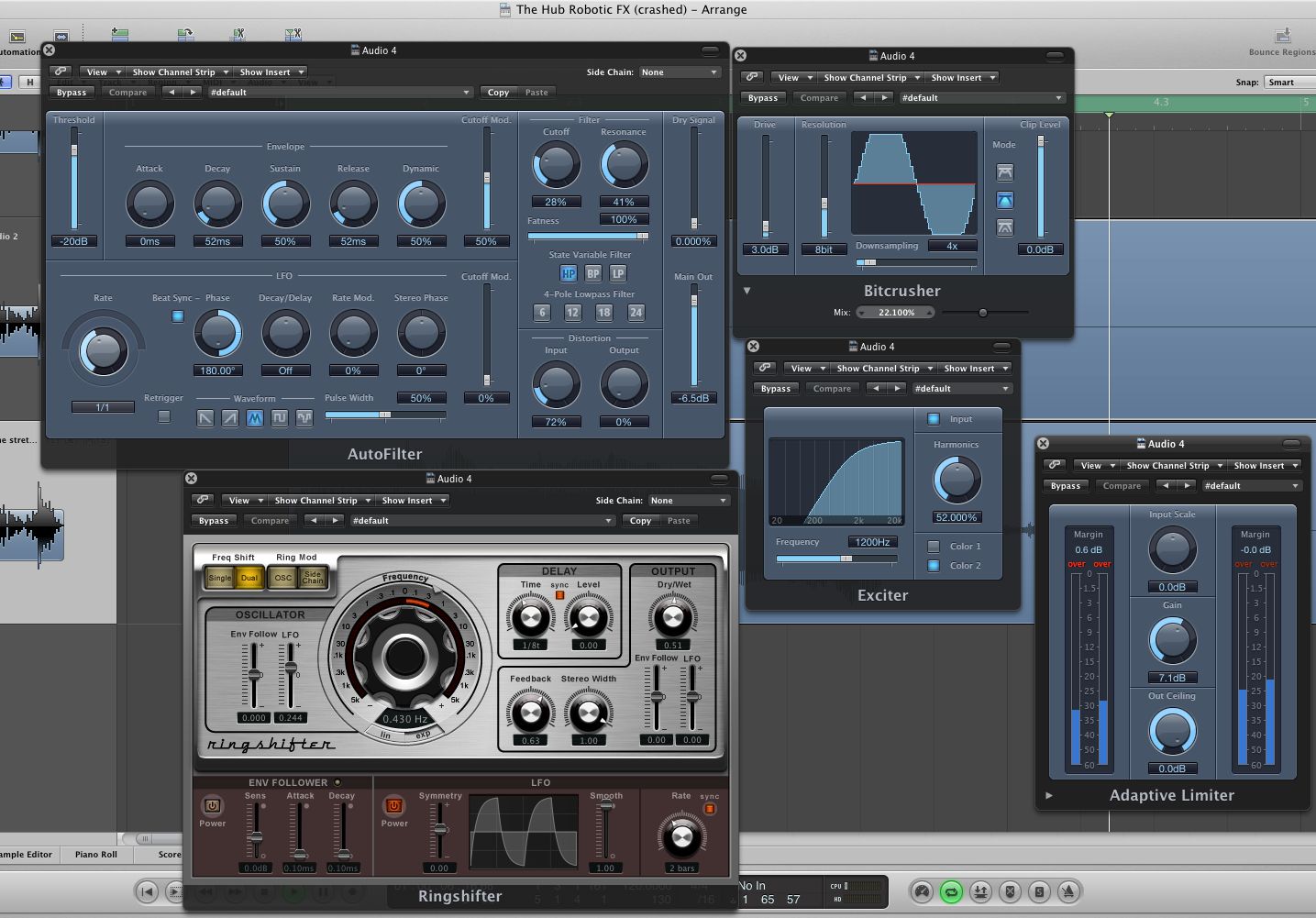The width and height of the screenshot is (1316, 918).
Task: Select the descending sawtooth LFO waveform in AutoFilter
Action: point(205,418)
